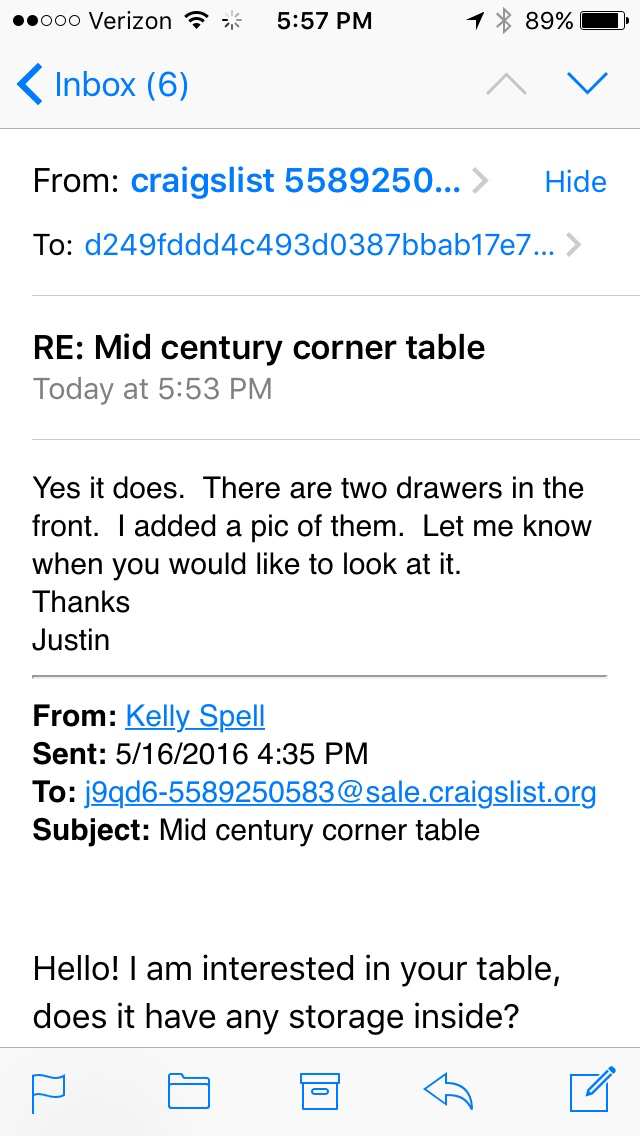
Task: Tap the d249fddd4c493 recipient address
Action: click(319, 245)
